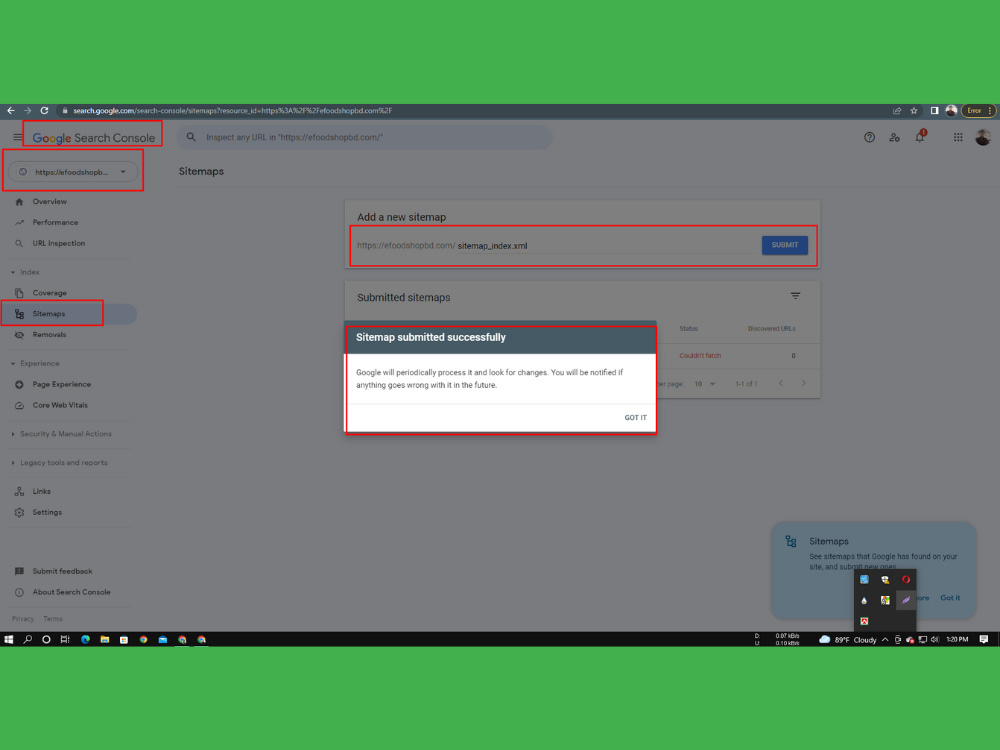Go to next page of sitemaps table
The image size is (1000, 750).
pos(804,383)
